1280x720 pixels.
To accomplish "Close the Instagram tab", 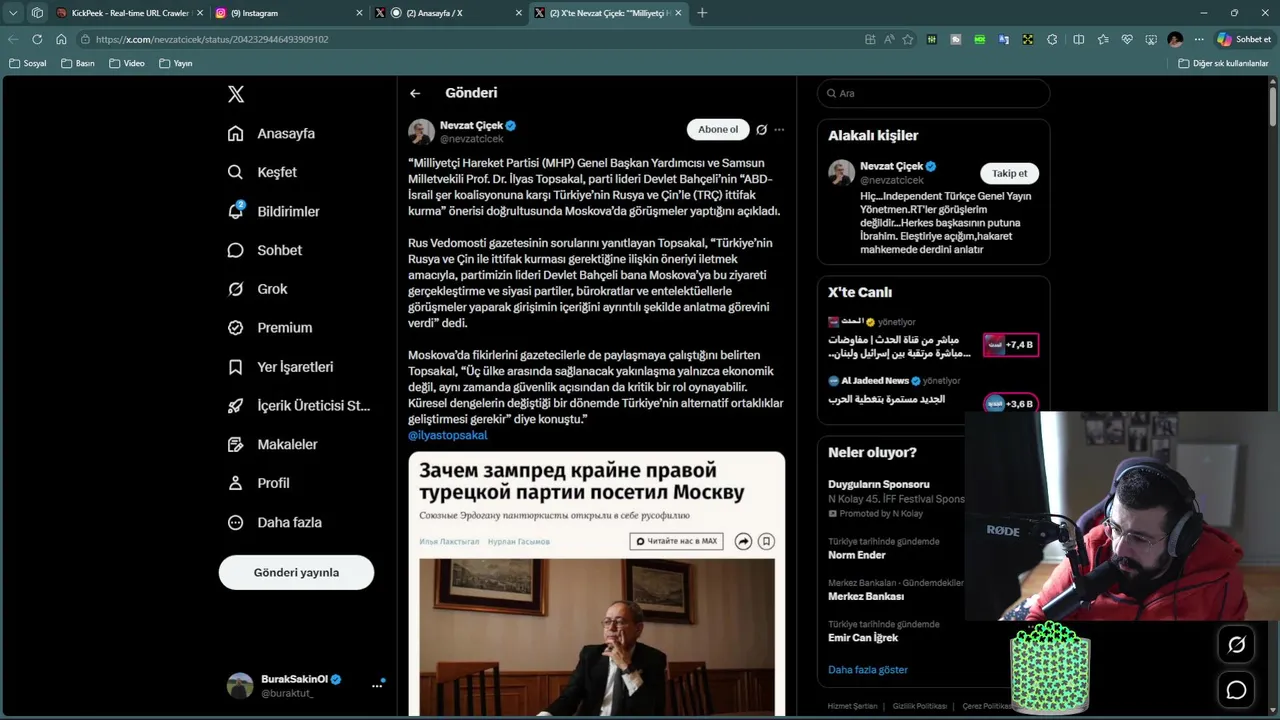I will (359, 13).
